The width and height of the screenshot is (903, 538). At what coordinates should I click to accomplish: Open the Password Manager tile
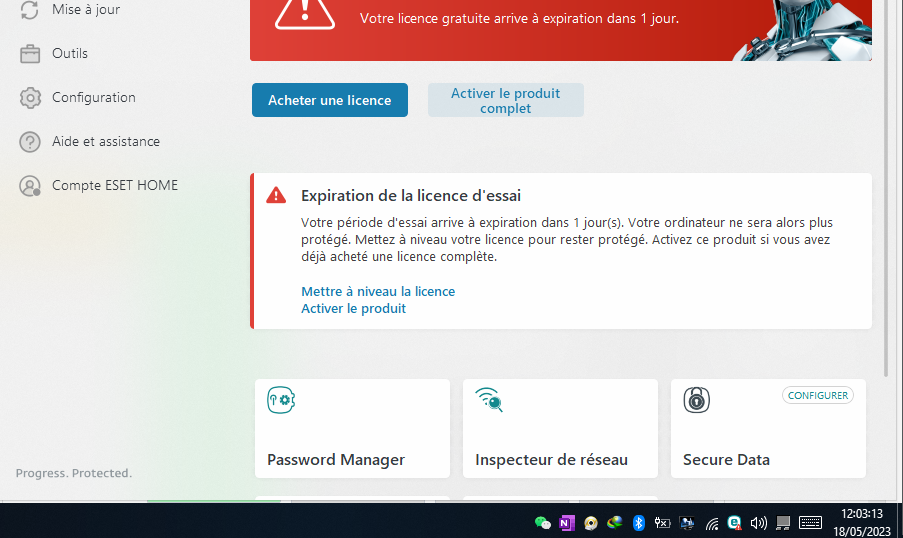(x=352, y=429)
